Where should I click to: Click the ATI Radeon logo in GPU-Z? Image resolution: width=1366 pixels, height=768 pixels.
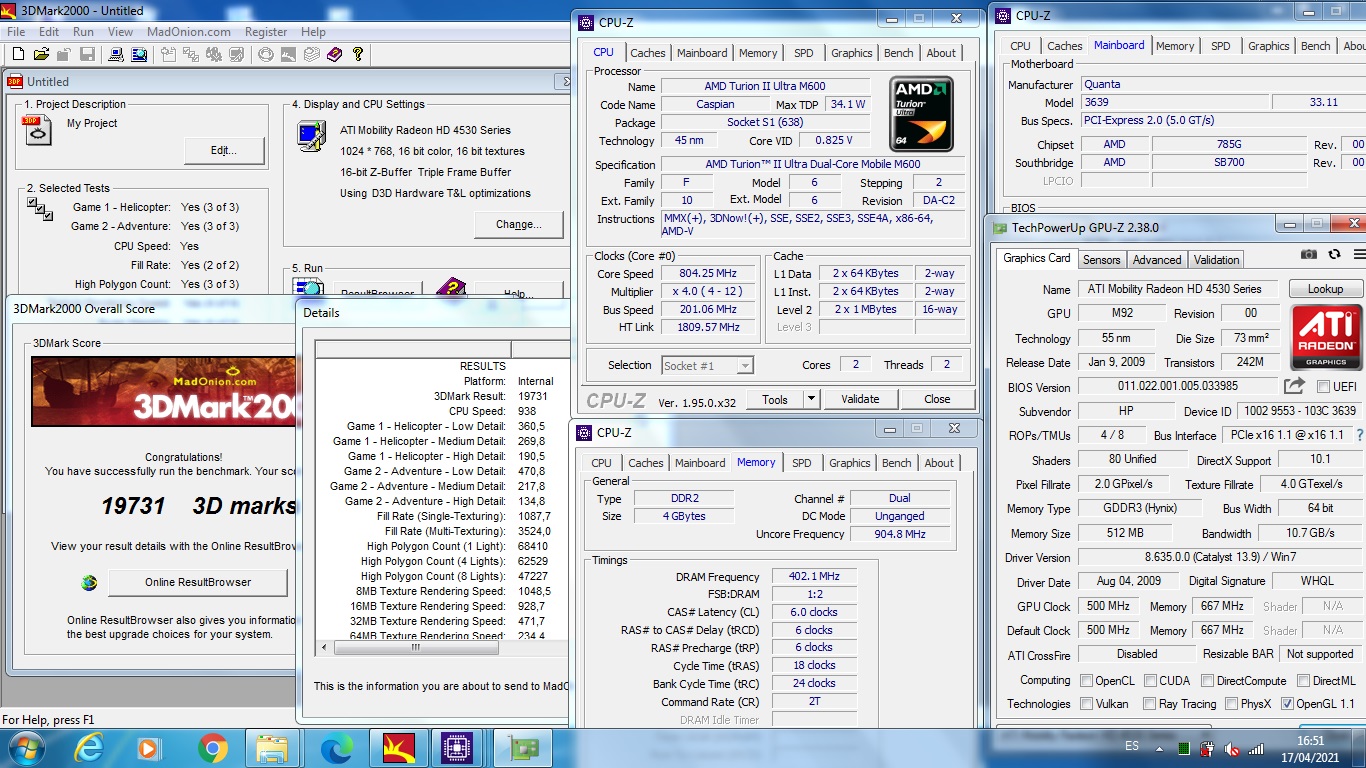coord(1327,337)
